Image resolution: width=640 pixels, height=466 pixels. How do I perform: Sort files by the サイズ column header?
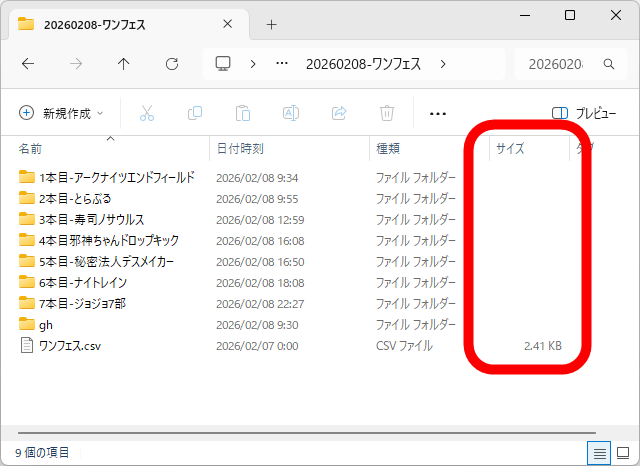click(510, 149)
